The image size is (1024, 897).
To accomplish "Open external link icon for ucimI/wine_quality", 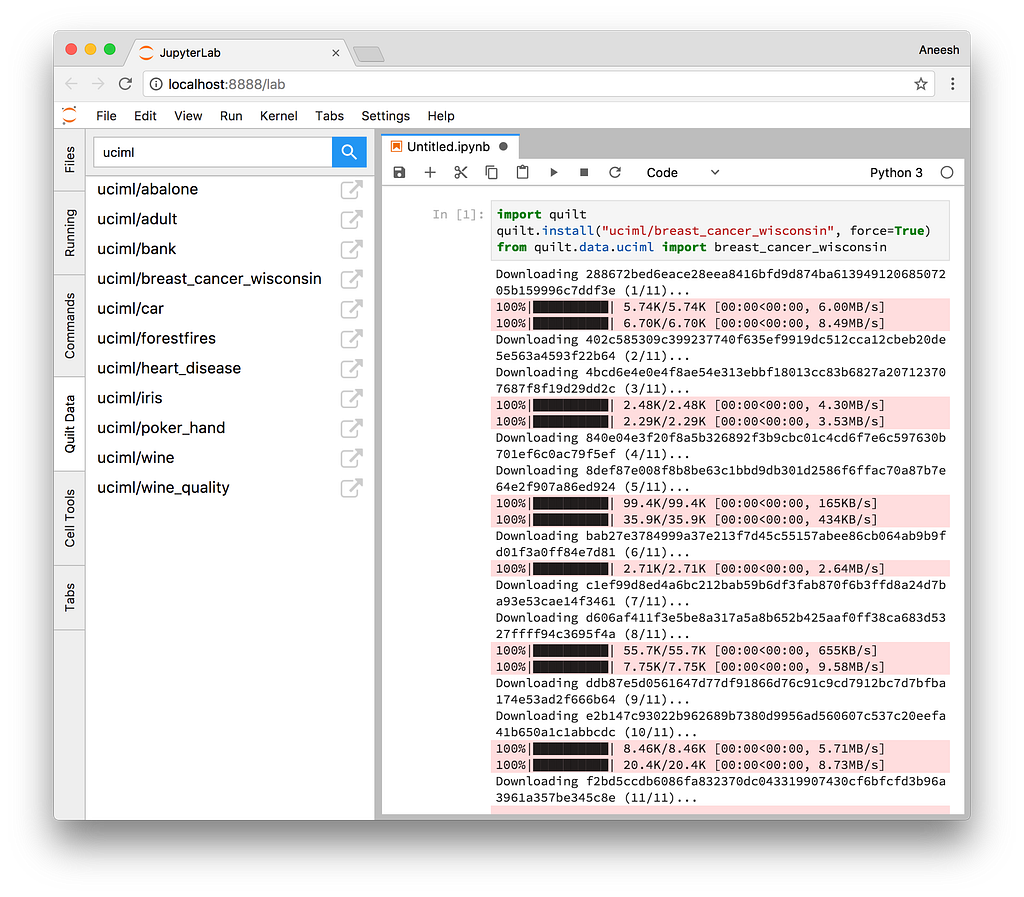I will (351, 488).
